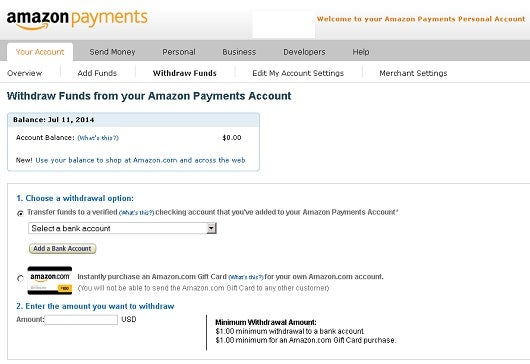530x364 pixels.
Task: Click the Amazon Payments logo
Action: (77, 20)
